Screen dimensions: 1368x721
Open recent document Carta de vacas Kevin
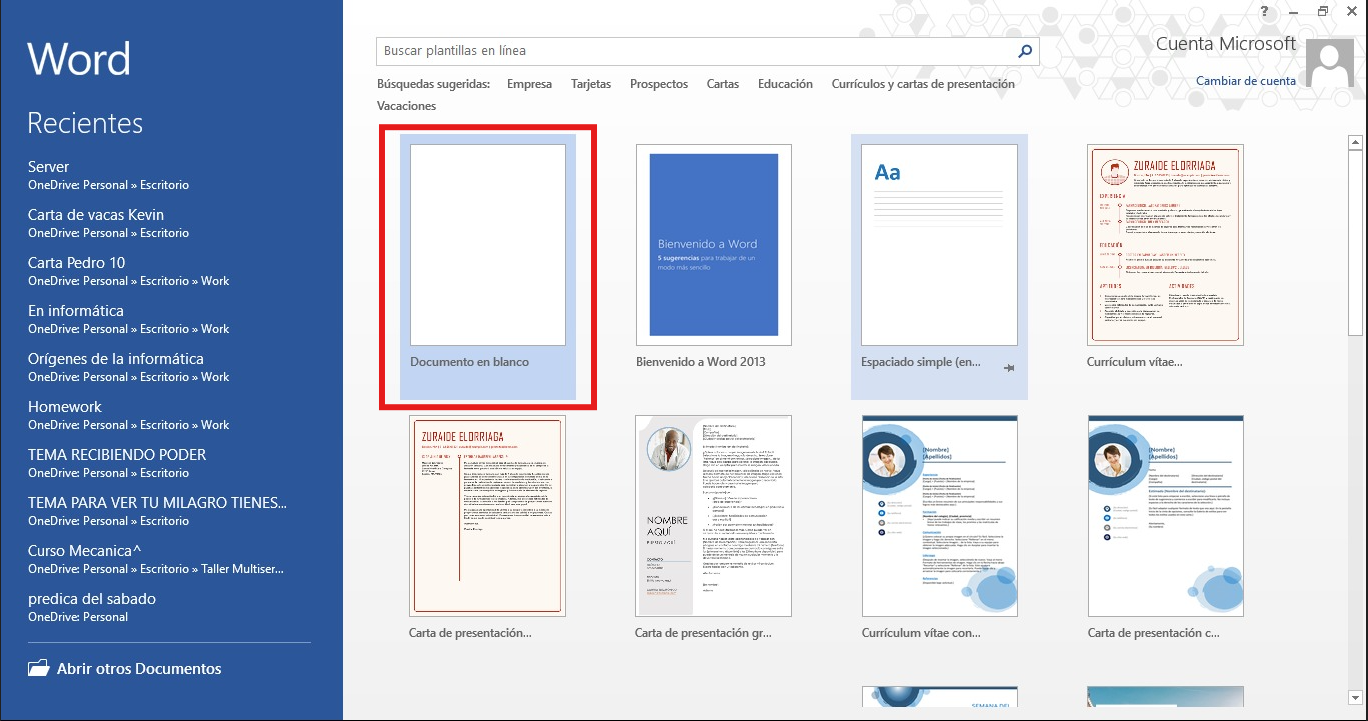(96, 215)
